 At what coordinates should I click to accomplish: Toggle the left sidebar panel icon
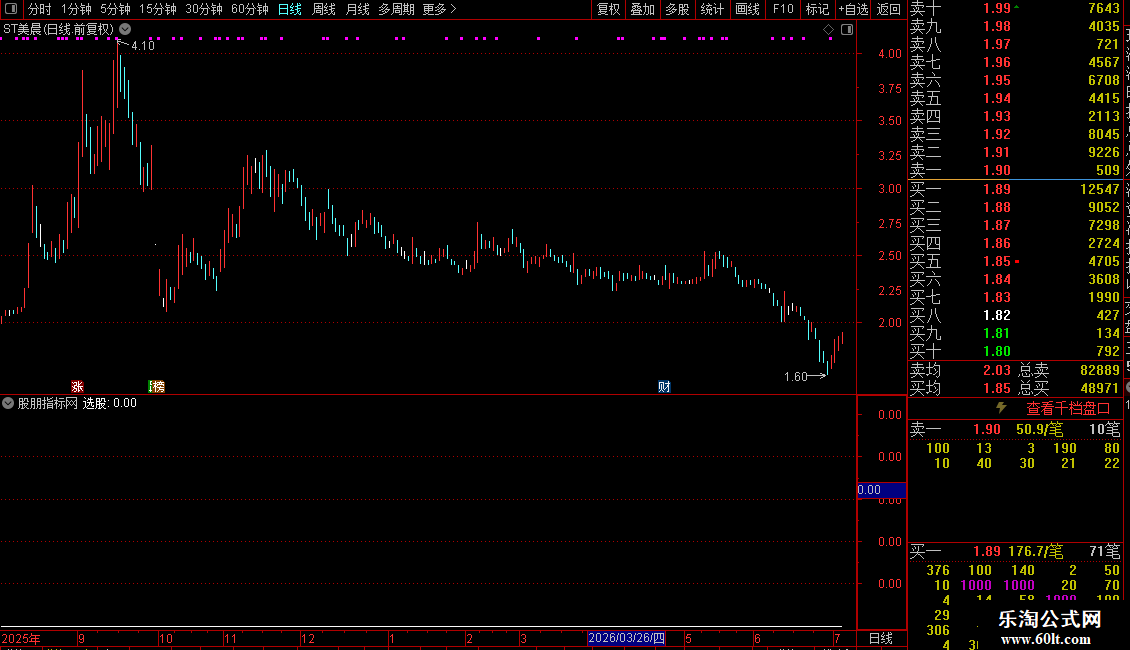tap(11, 9)
